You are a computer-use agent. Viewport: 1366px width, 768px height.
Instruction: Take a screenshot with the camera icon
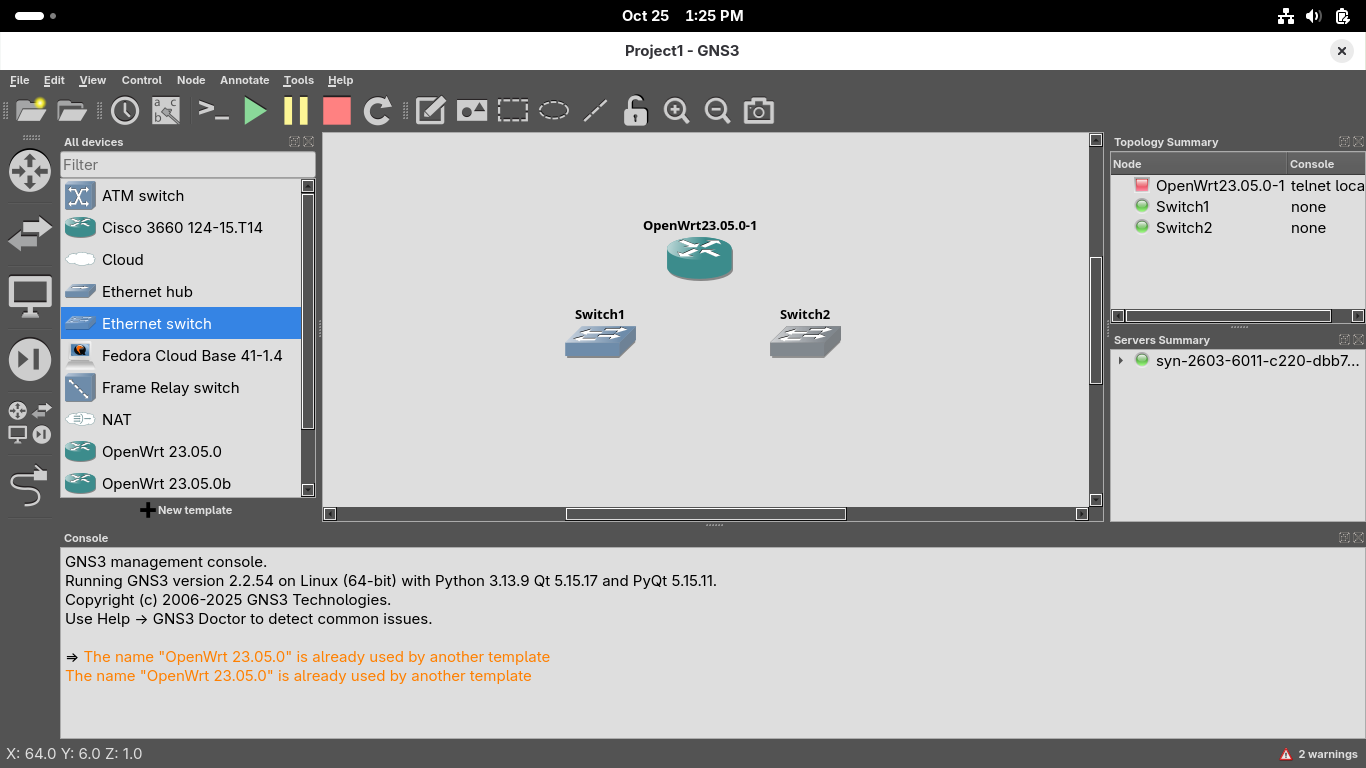click(759, 111)
